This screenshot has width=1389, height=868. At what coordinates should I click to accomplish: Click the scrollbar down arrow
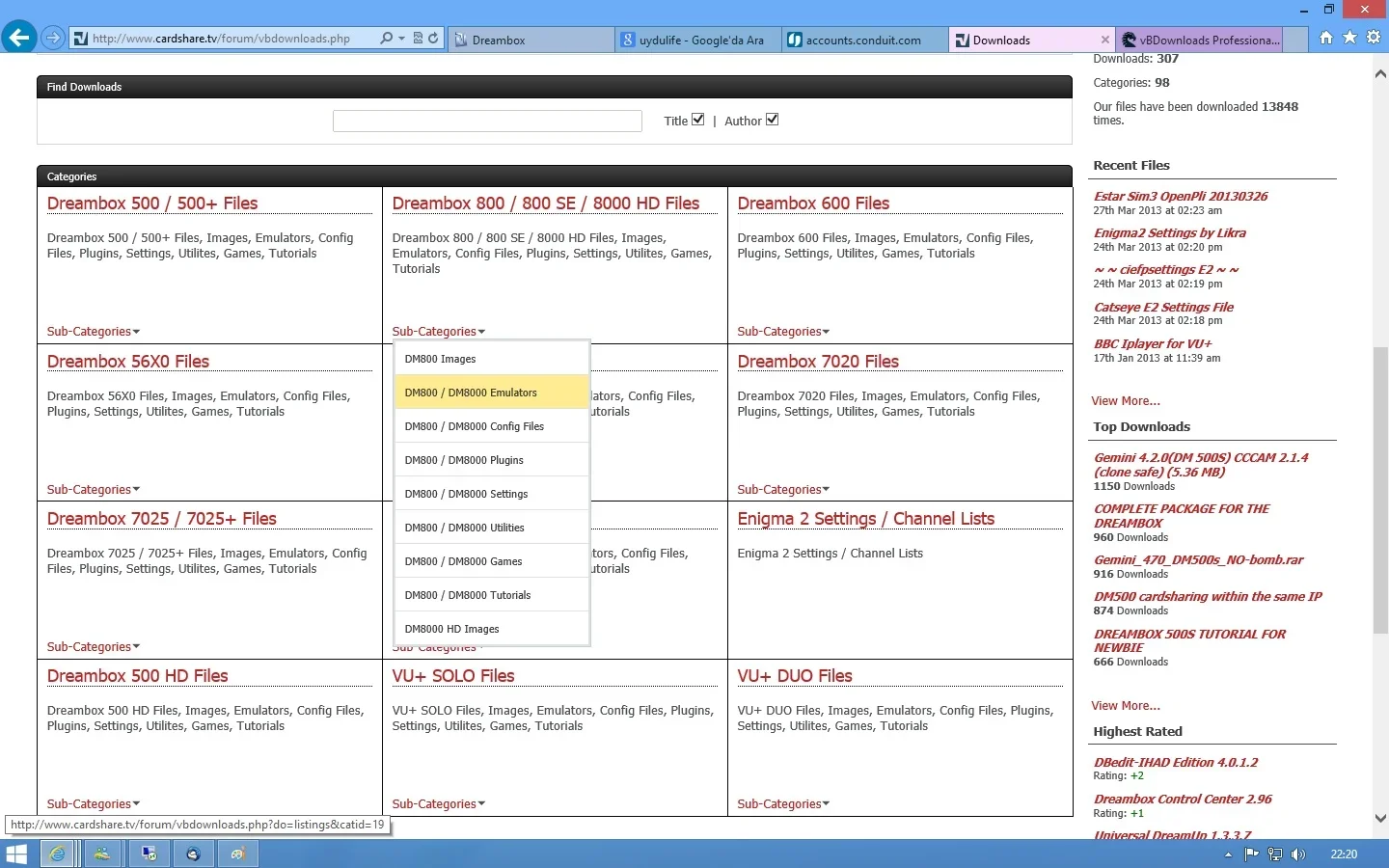pyautogui.click(x=1380, y=818)
